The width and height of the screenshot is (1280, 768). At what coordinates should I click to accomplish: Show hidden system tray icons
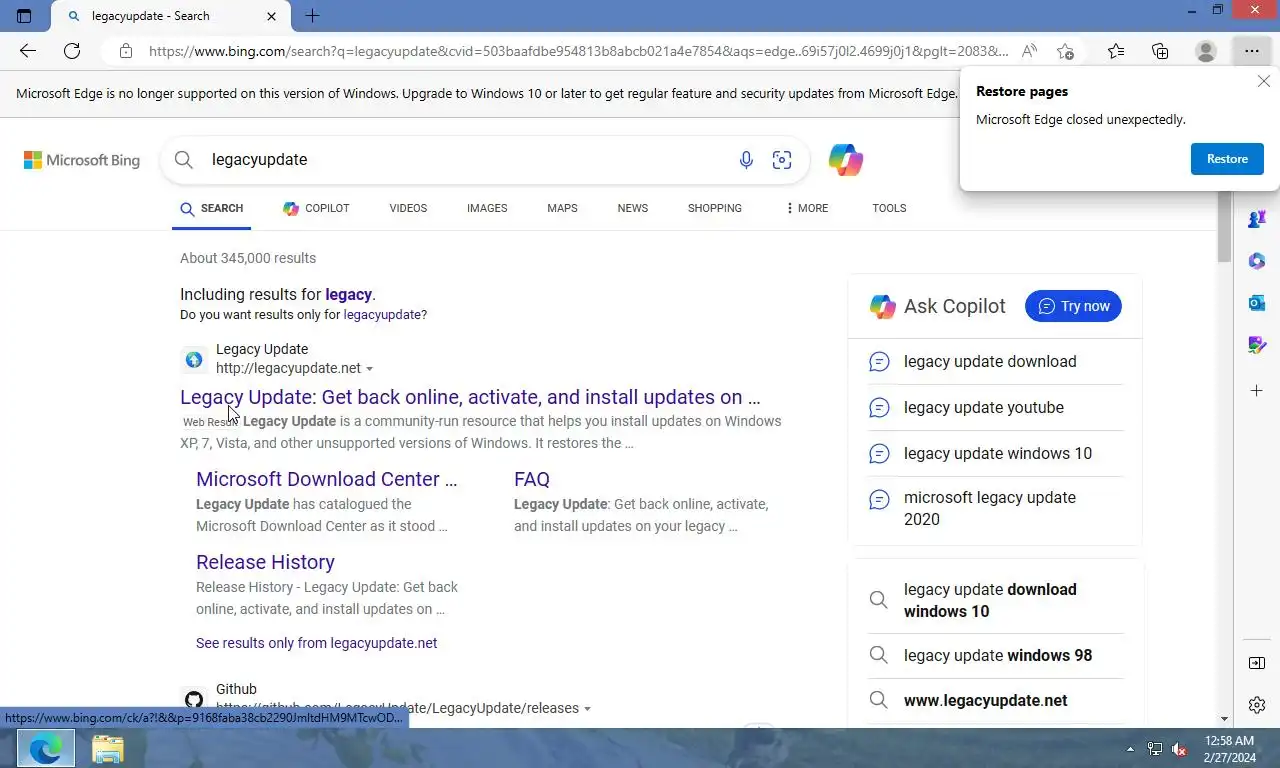point(1131,748)
